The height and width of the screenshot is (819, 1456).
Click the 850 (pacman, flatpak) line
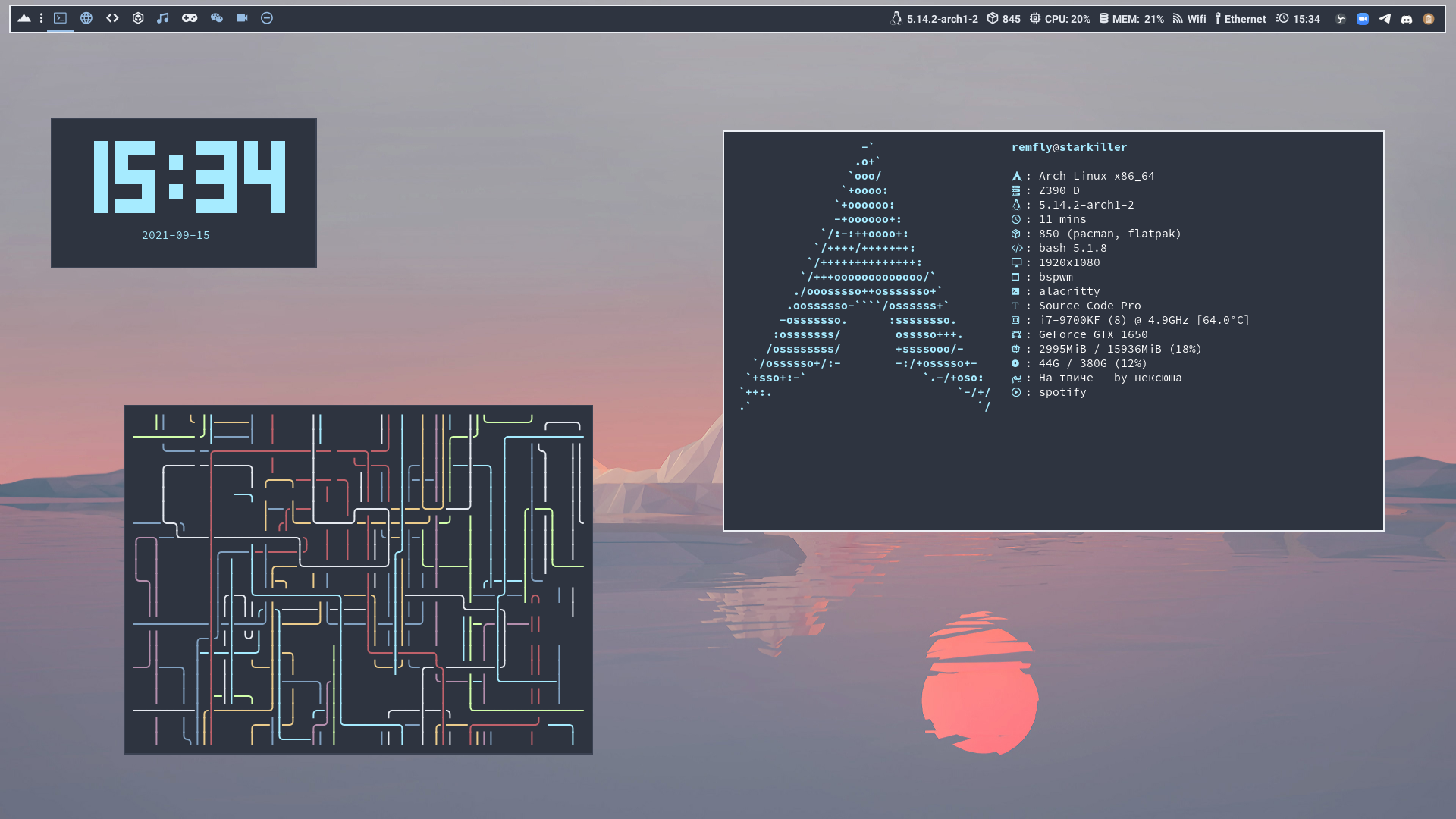click(1097, 234)
